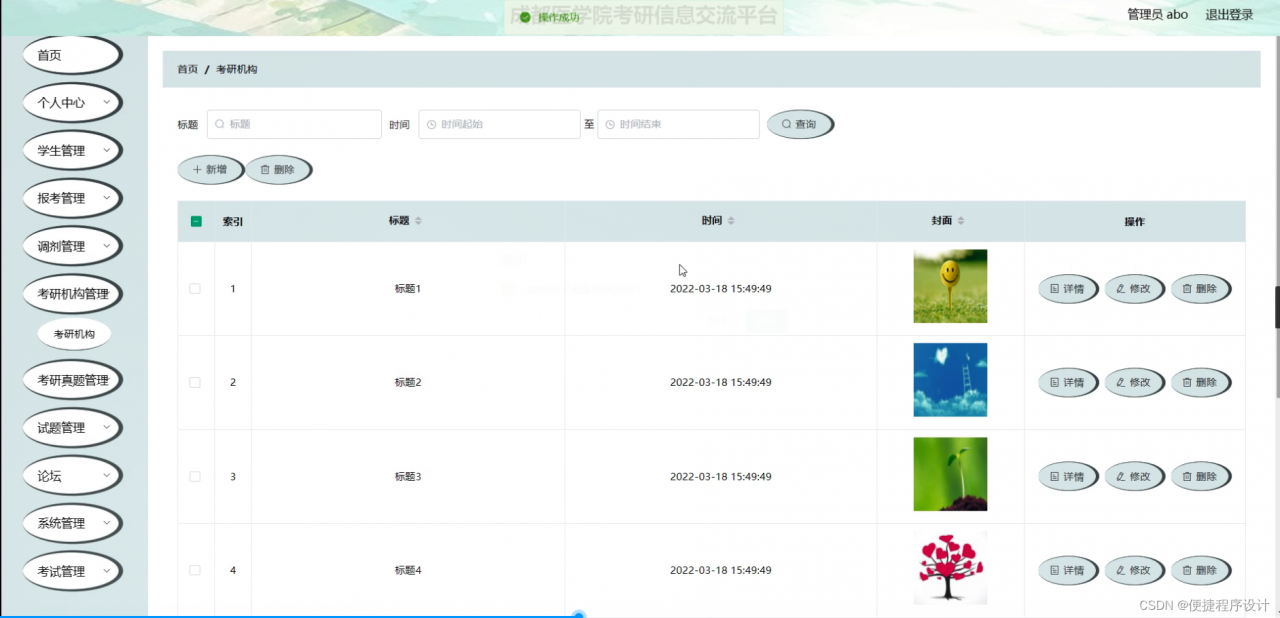Click 退出登录 at the top right
This screenshot has height=618, width=1280.
pyautogui.click(x=1227, y=14)
